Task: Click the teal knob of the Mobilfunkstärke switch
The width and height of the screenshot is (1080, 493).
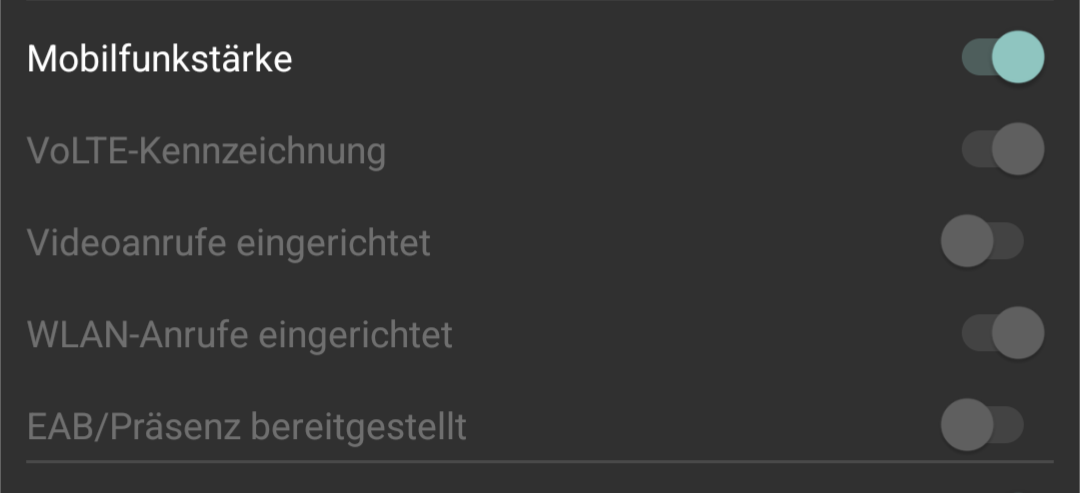Action: point(1019,57)
